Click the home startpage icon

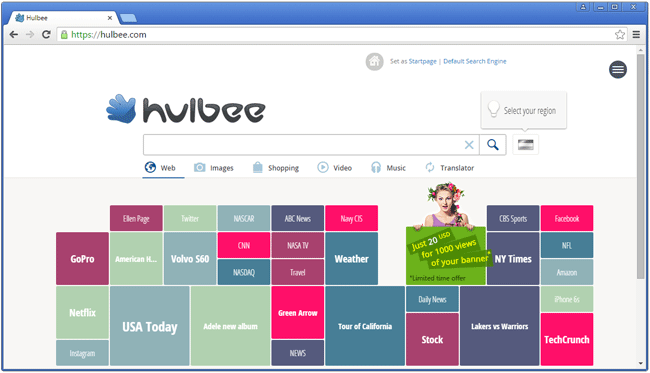coord(374,62)
